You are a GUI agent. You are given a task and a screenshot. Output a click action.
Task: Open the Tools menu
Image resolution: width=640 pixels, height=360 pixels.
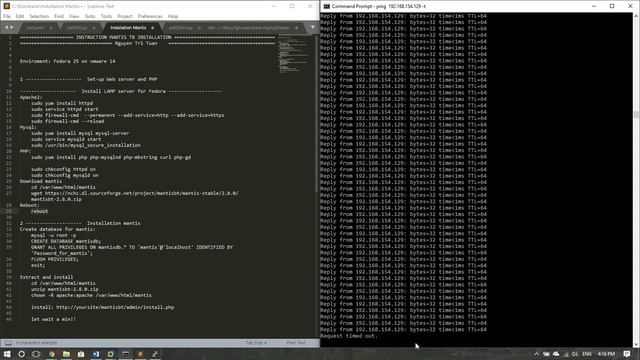coord(106,16)
